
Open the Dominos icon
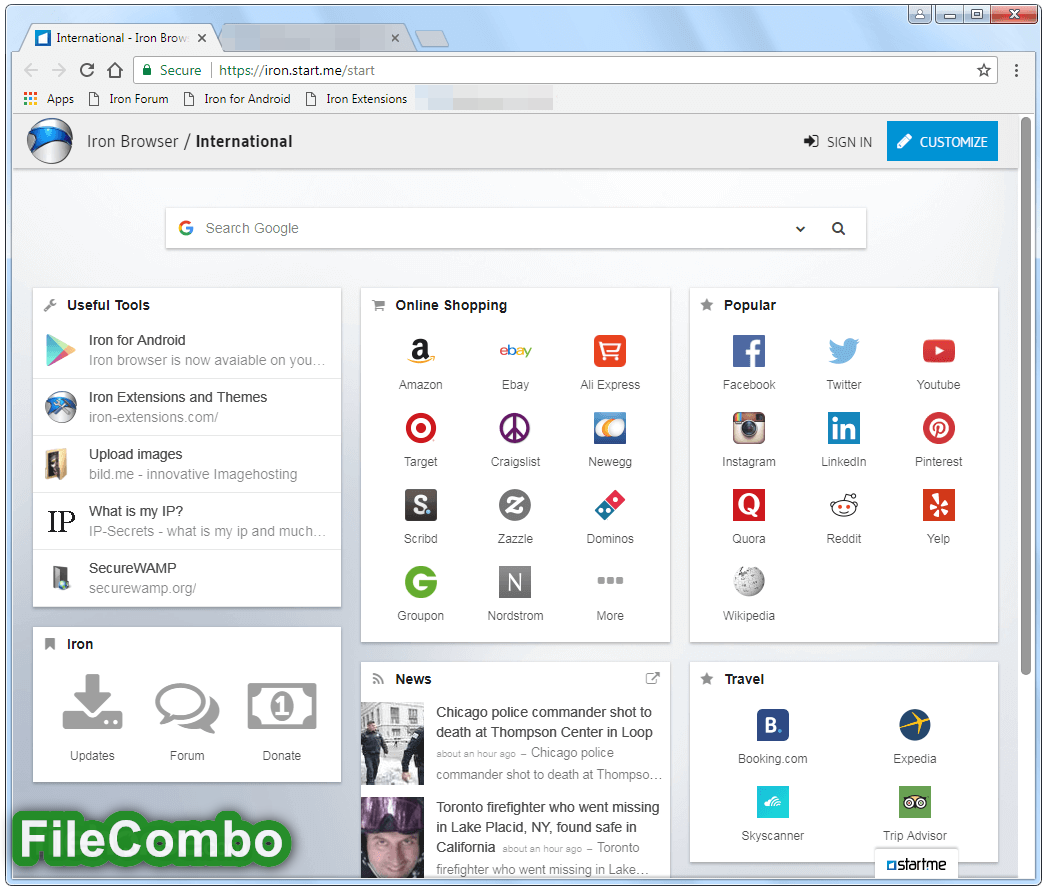tap(610, 505)
